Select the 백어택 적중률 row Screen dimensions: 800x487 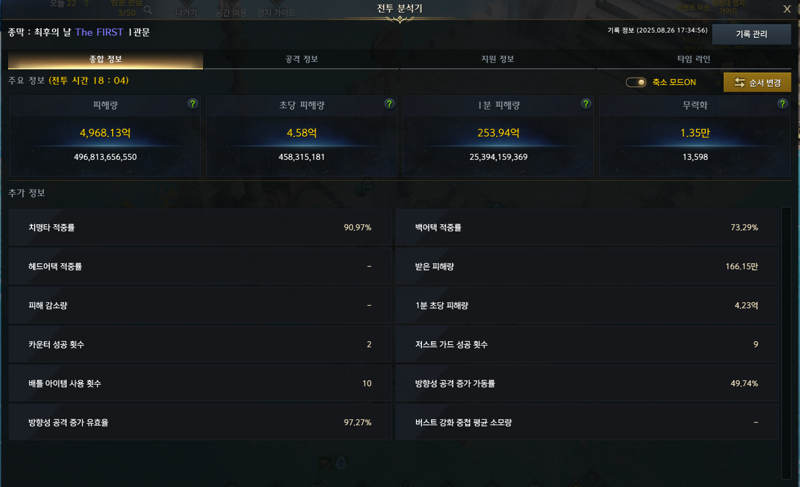pos(587,227)
